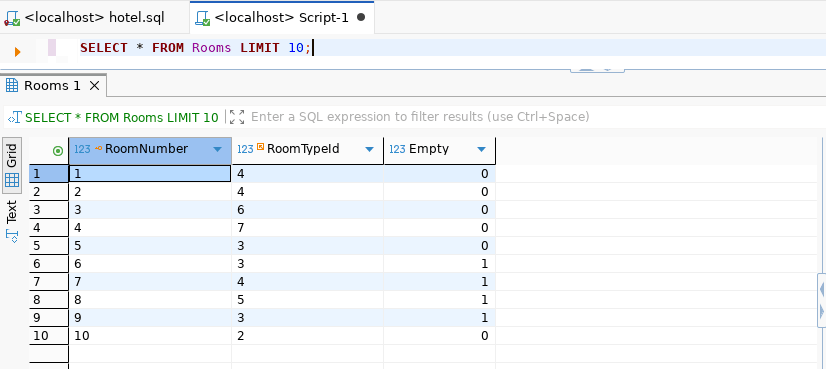
Task: Click Empty cell in row 6
Action: (x=439, y=264)
